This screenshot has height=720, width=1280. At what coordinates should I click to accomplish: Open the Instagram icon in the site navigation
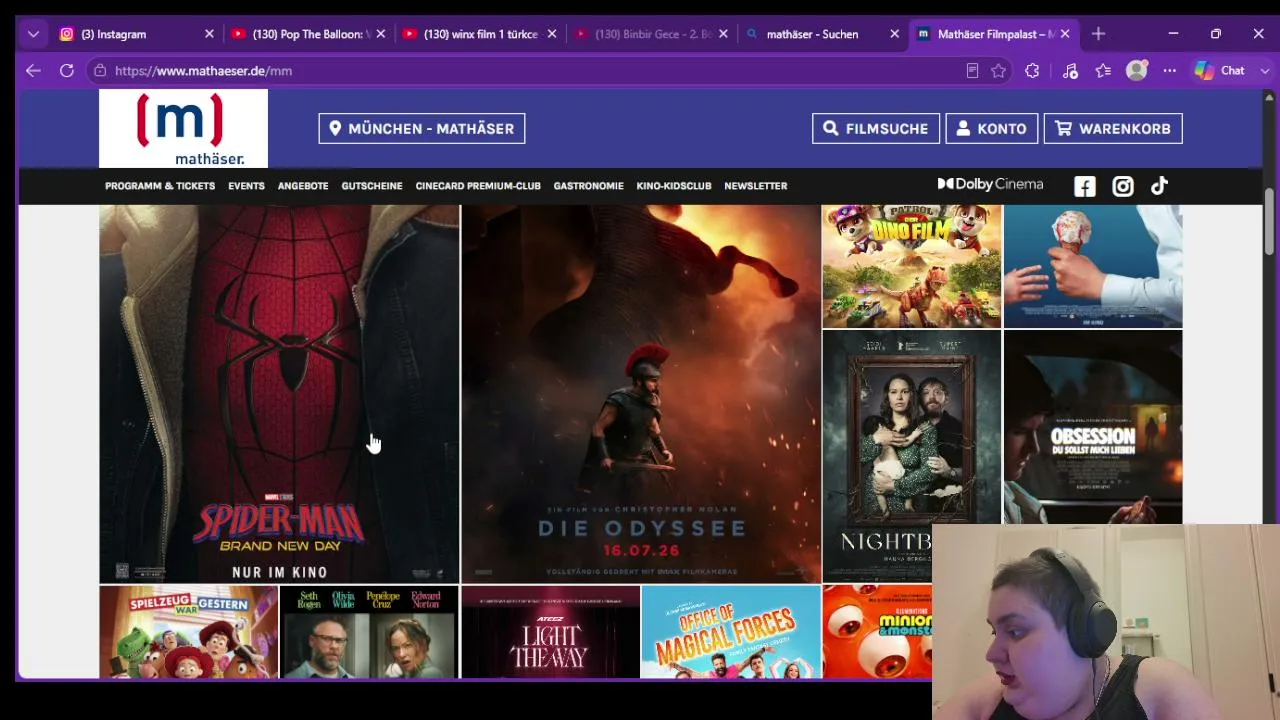1123,186
